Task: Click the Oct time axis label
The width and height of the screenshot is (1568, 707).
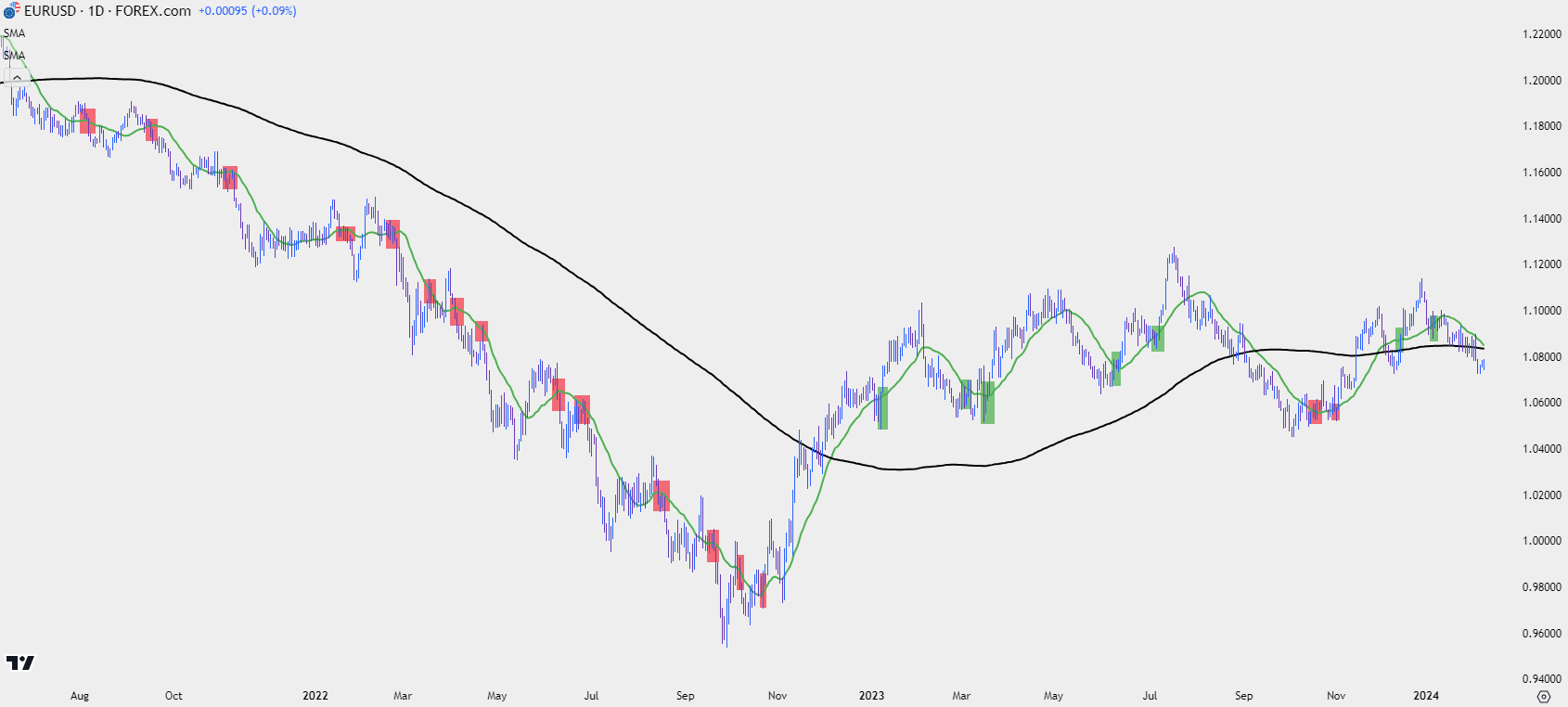Action: click(x=174, y=696)
